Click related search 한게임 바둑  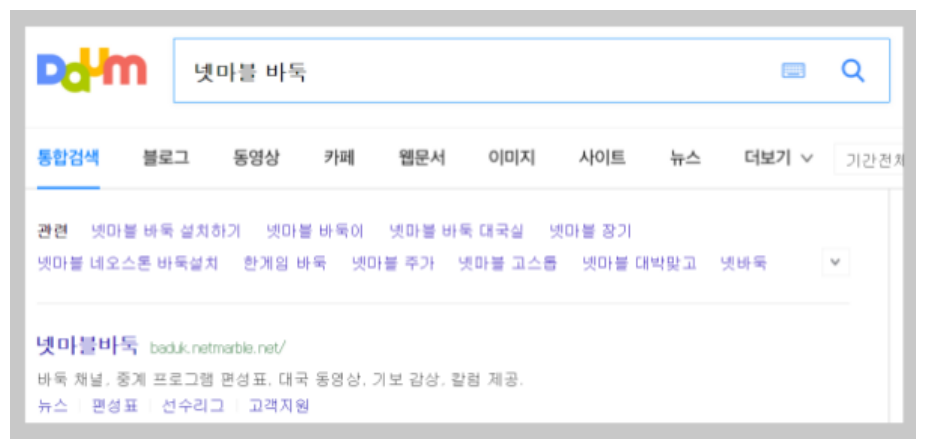click(284, 263)
